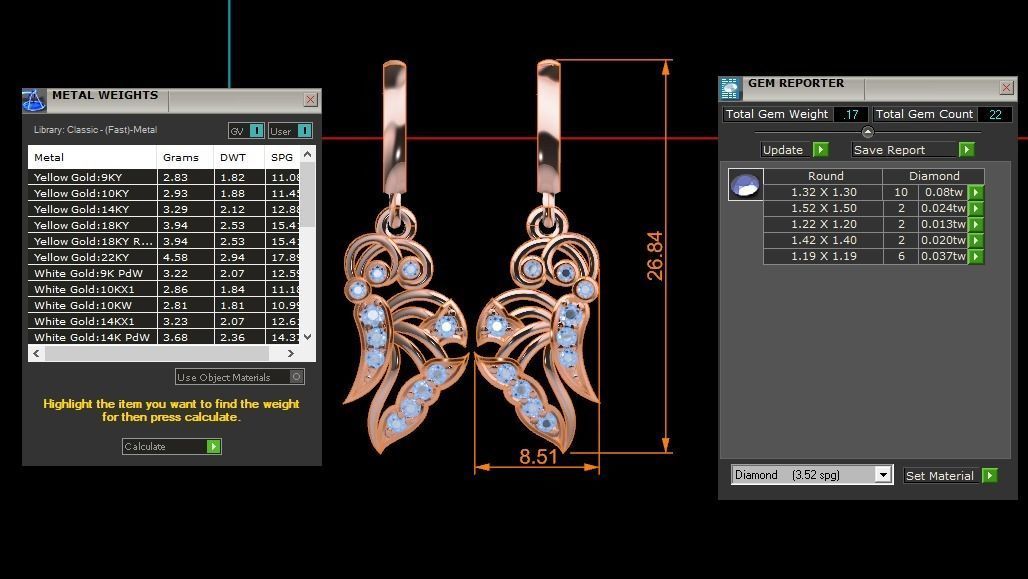Select the Yellow Gold:18KY row
Image resolution: width=1028 pixels, height=579 pixels.
(x=164, y=225)
